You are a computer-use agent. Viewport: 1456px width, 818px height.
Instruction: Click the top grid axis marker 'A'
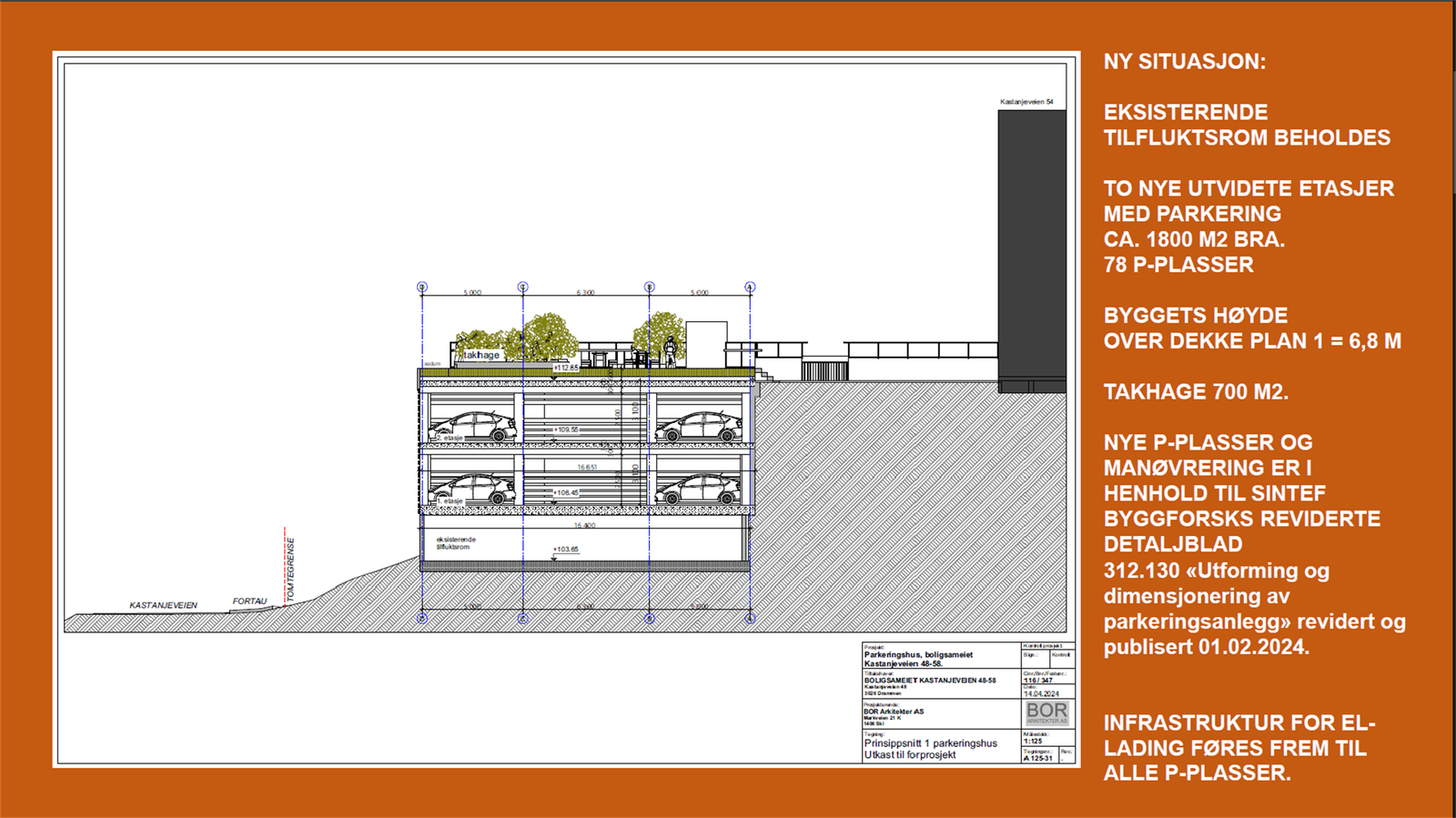point(750,287)
